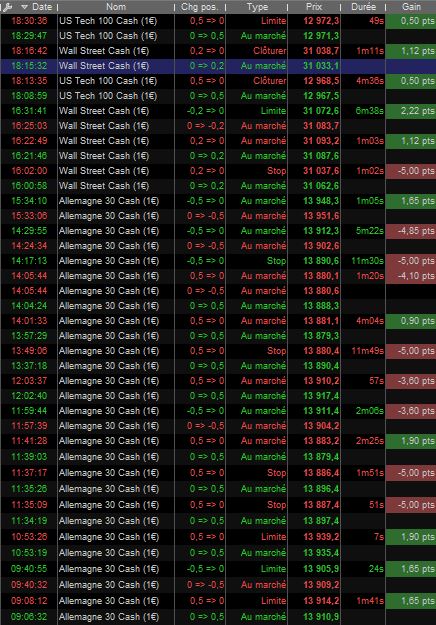Click price 12 972,3

tap(321, 21)
